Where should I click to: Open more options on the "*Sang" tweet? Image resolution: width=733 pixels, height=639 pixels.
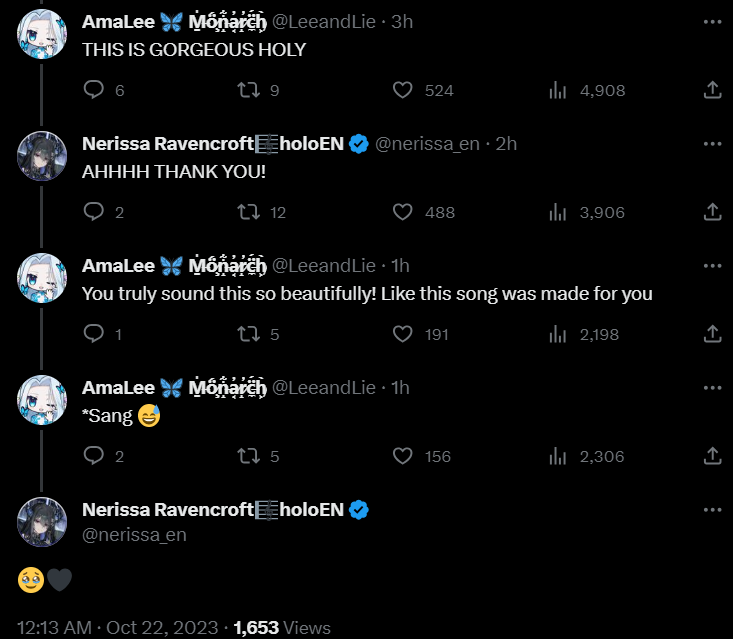(x=712, y=387)
